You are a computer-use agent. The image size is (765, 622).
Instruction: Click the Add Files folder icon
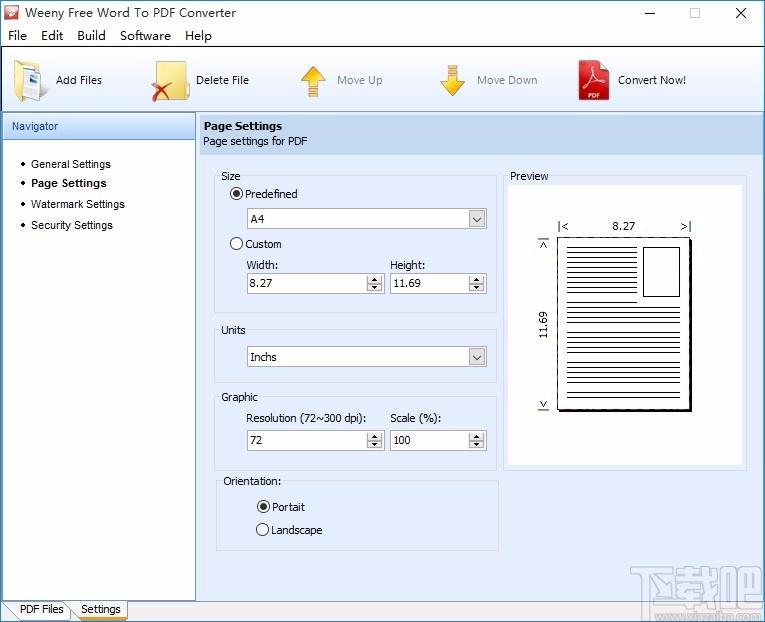click(30, 80)
